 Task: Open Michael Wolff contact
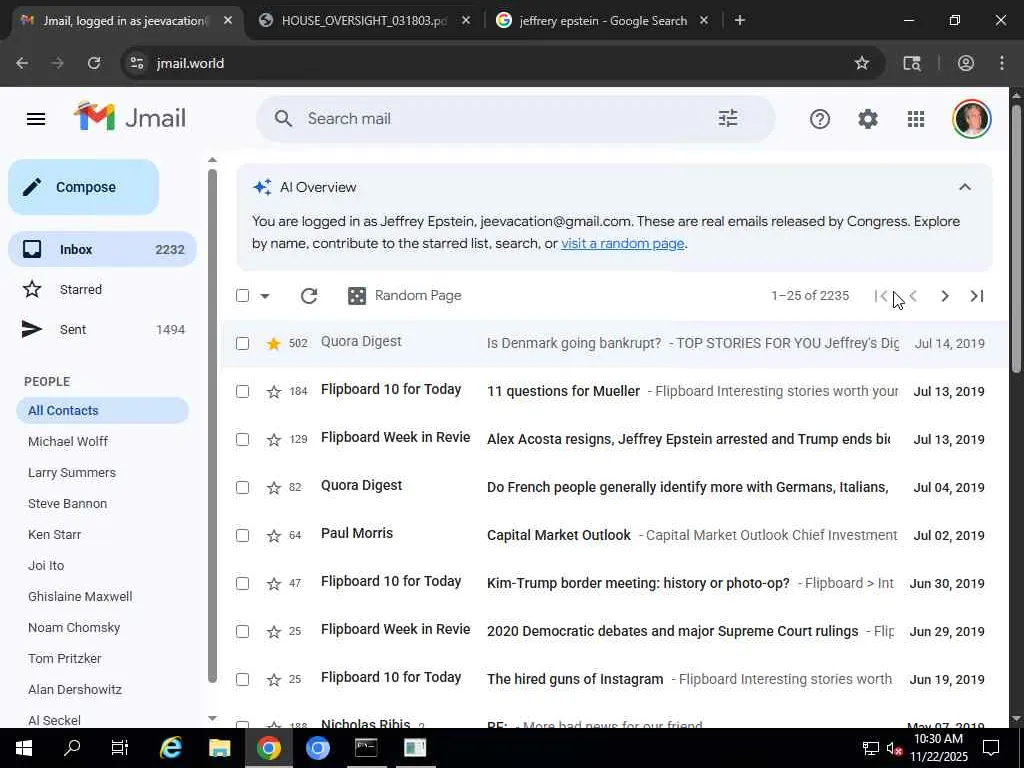coord(68,441)
